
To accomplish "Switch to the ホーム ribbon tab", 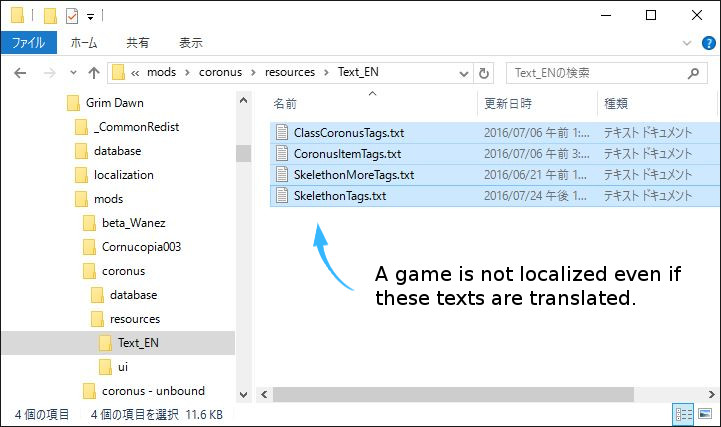I will coord(85,43).
